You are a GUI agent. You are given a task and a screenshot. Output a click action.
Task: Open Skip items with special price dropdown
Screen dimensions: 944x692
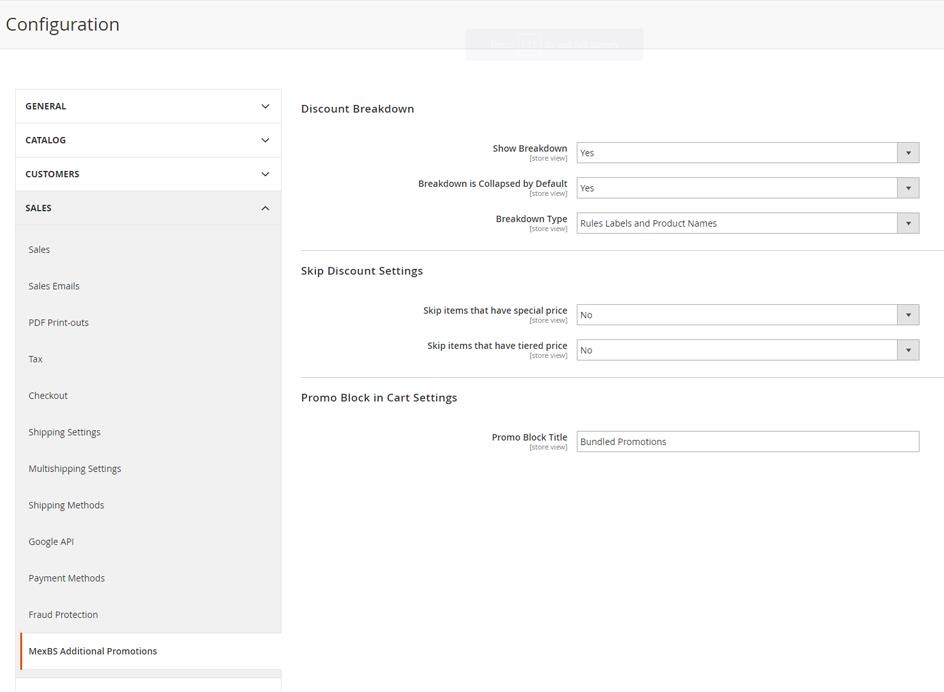[x=748, y=315]
